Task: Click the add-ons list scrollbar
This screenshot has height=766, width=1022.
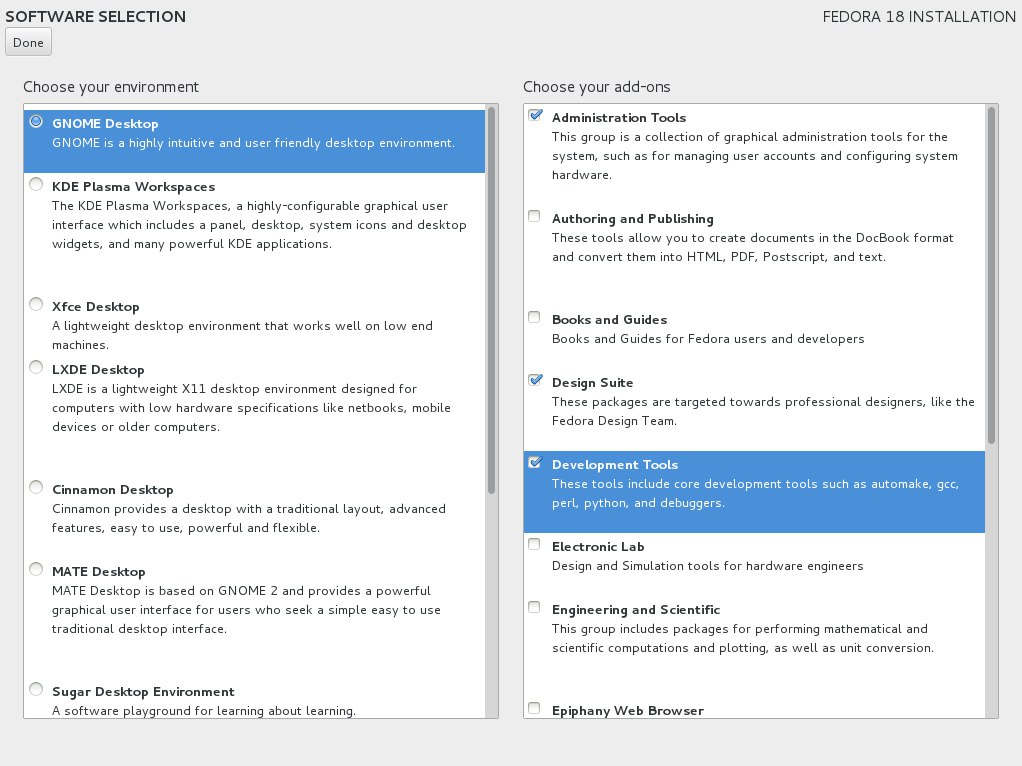Action: pyautogui.click(x=991, y=275)
